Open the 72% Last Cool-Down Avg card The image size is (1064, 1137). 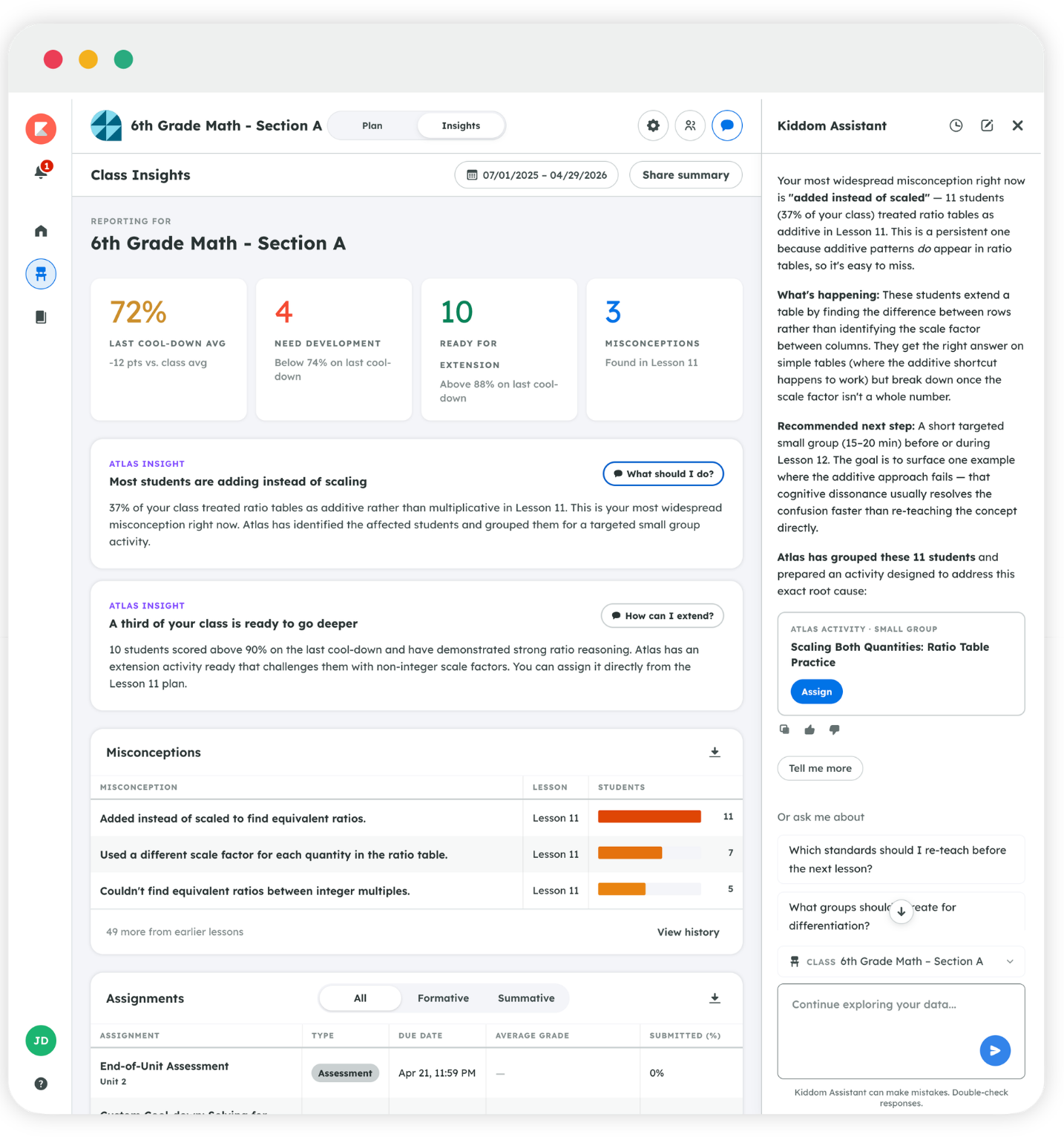(x=168, y=350)
